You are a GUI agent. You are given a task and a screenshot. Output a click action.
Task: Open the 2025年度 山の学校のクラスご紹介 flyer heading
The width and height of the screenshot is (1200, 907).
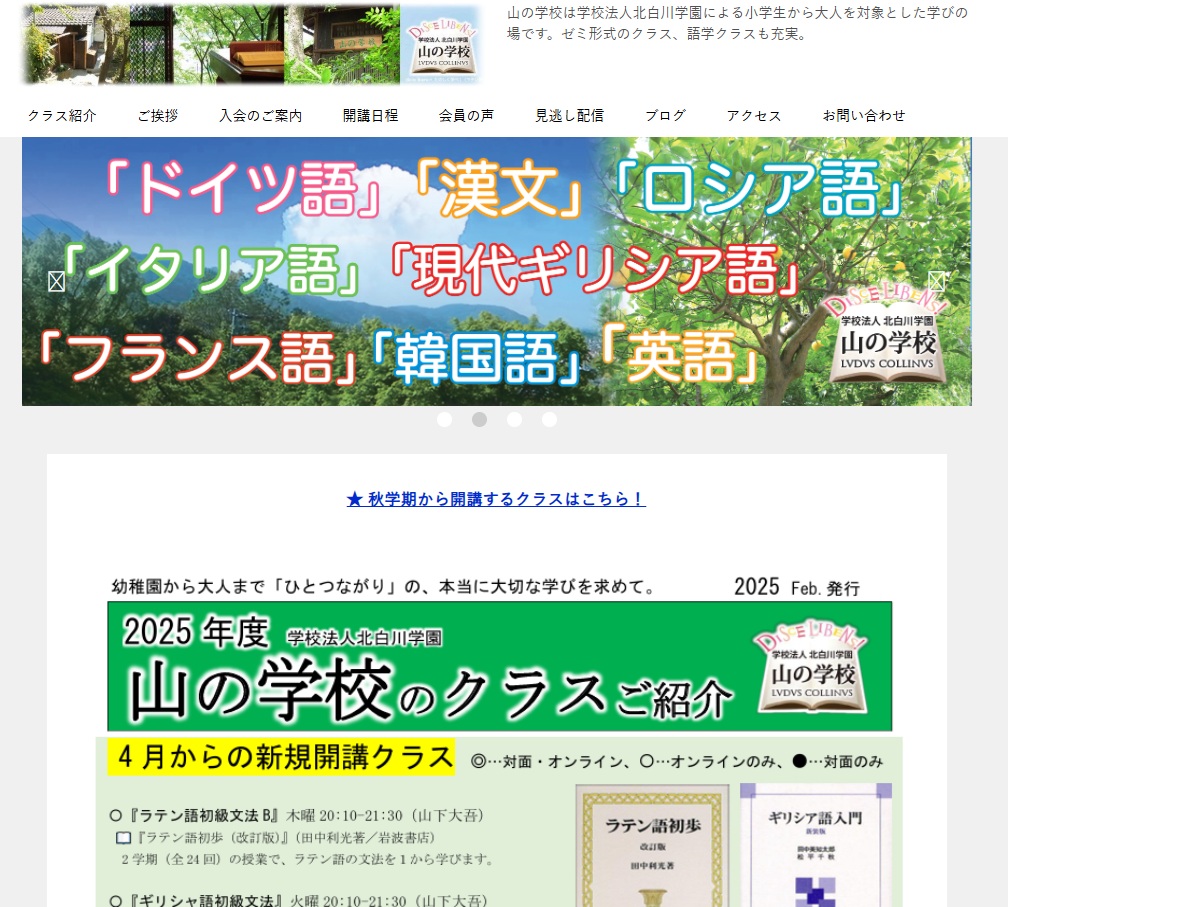pyautogui.click(x=499, y=666)
